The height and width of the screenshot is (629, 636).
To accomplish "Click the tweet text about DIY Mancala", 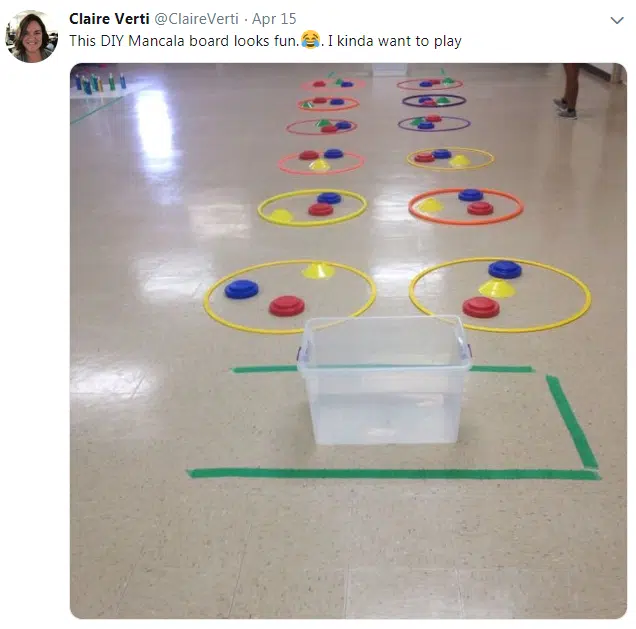I will 265,41.
